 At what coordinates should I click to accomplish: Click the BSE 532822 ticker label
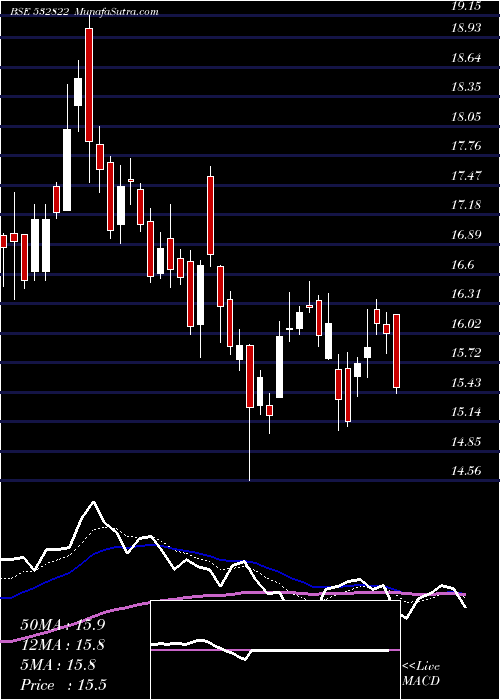pos(39,12)
